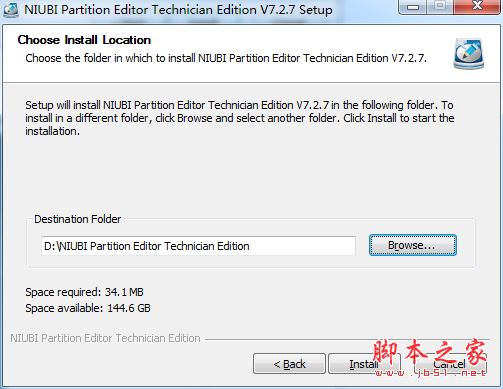The height and width of the screenshot is (389, 503).
Task: Click the Space available 144.6 GB text
Action: [88, 308]
